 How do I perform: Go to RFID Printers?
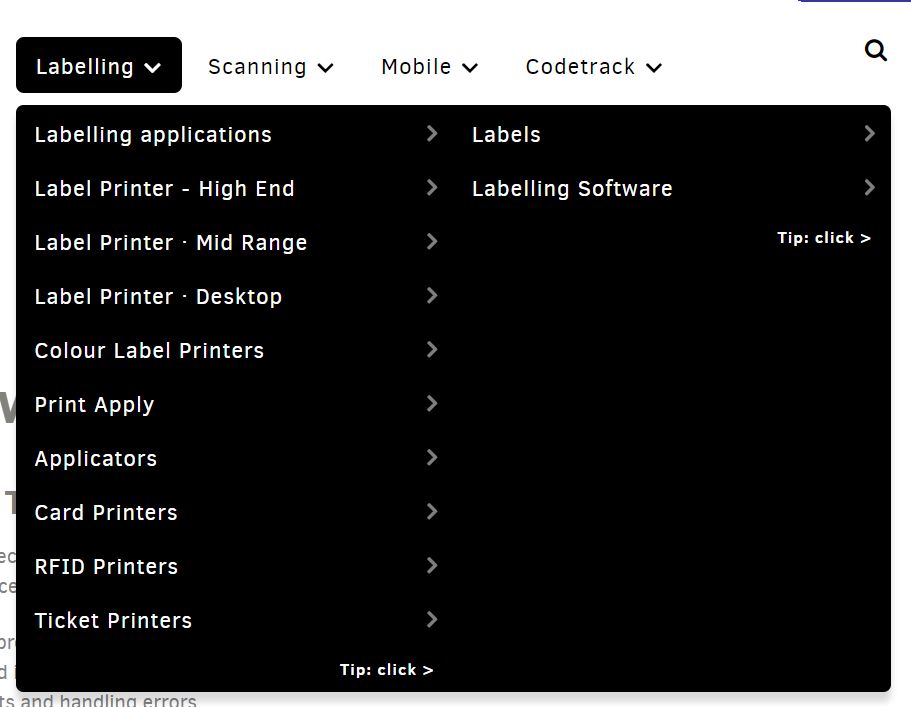click(106, 567)
